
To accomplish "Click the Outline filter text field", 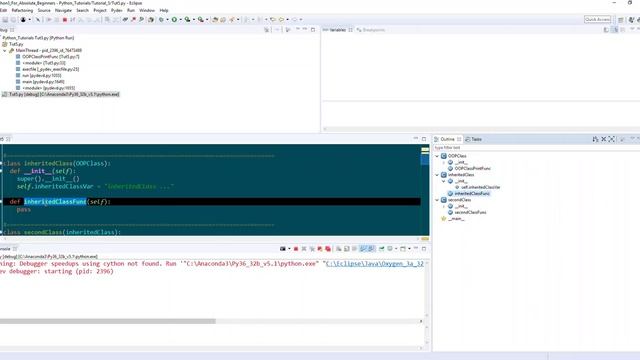I will (536, 148).
